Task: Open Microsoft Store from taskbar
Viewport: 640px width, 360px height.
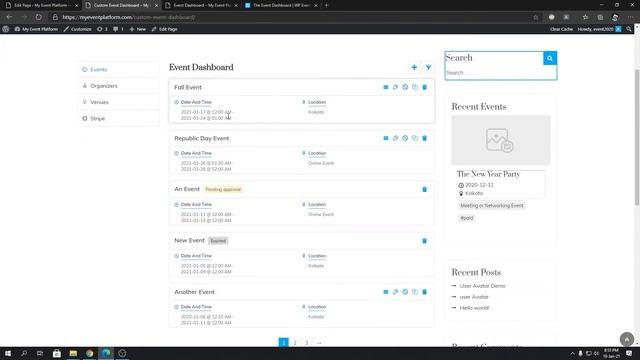Action: [x=57, y=353]
